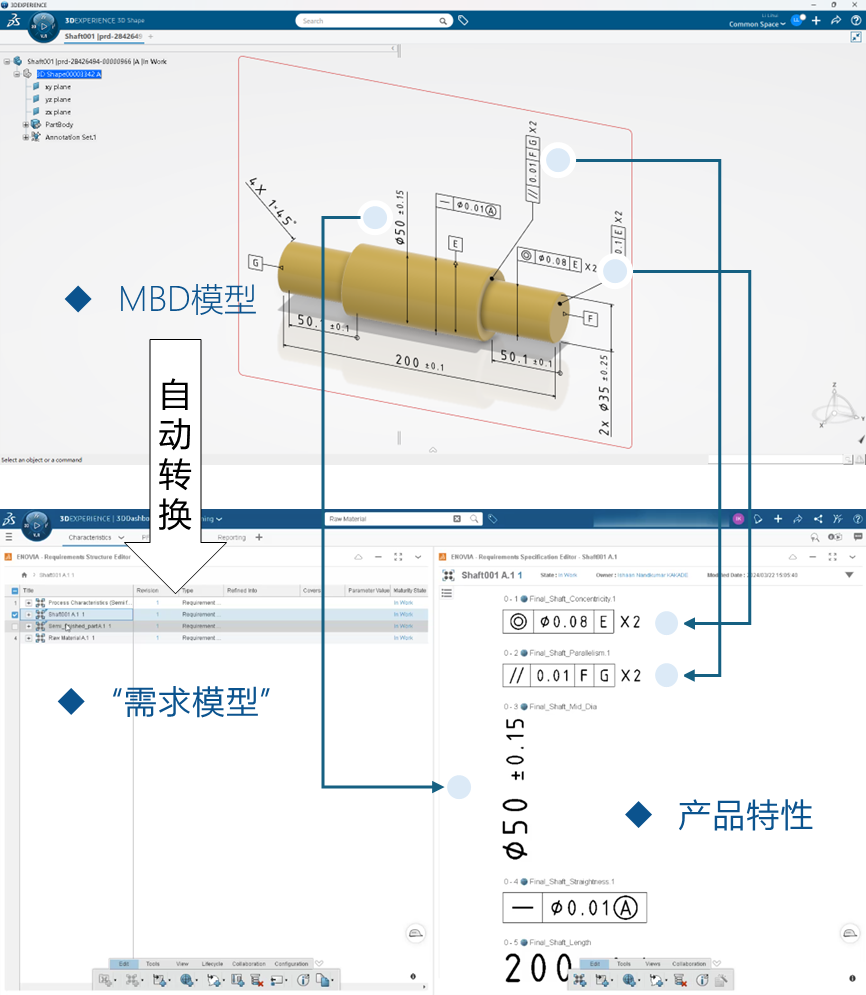
Task: Click the Shaft001 A.1 breadcrumb in the Structure Editor
Action: coord(56,576)
